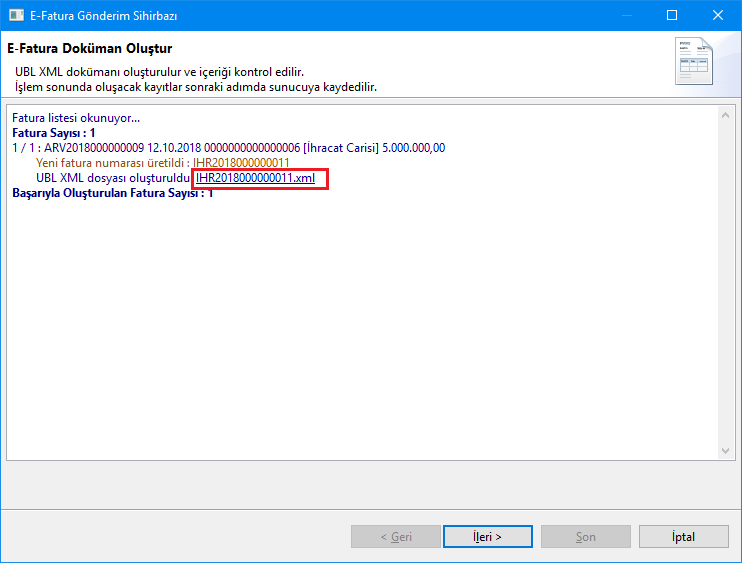Select the 'Fatura listesi okunuyor...' log line

[76, 118]
